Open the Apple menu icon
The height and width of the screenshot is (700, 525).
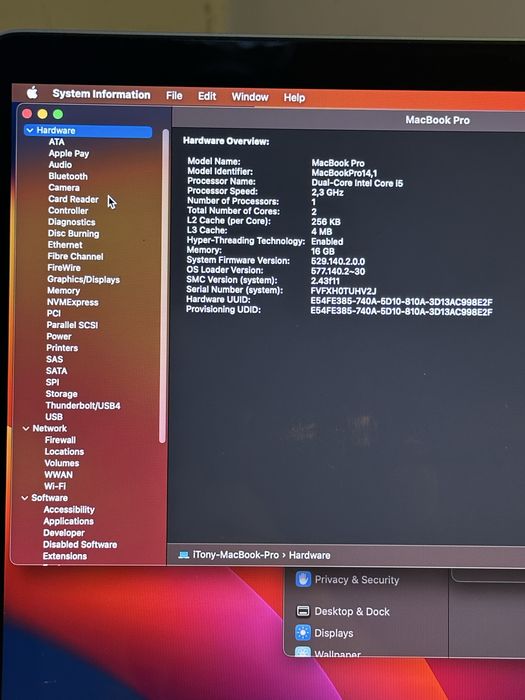pos(32,93)
